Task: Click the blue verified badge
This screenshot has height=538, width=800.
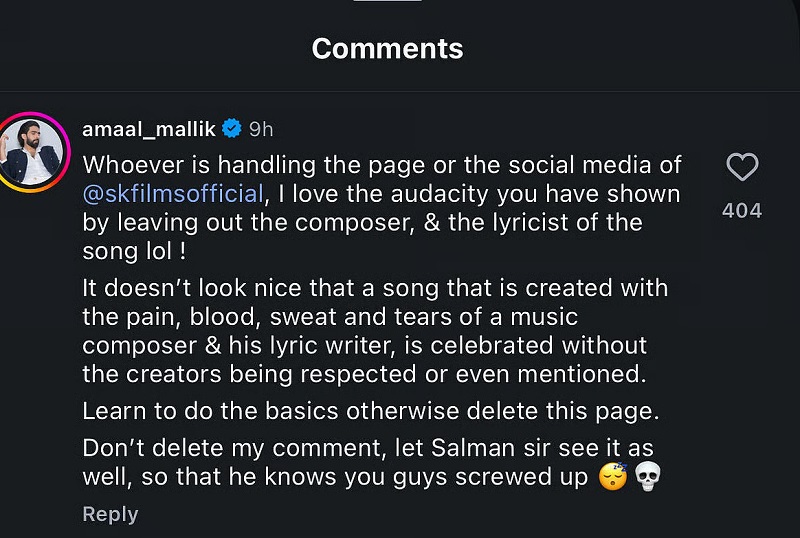Action: pos(232,129)
